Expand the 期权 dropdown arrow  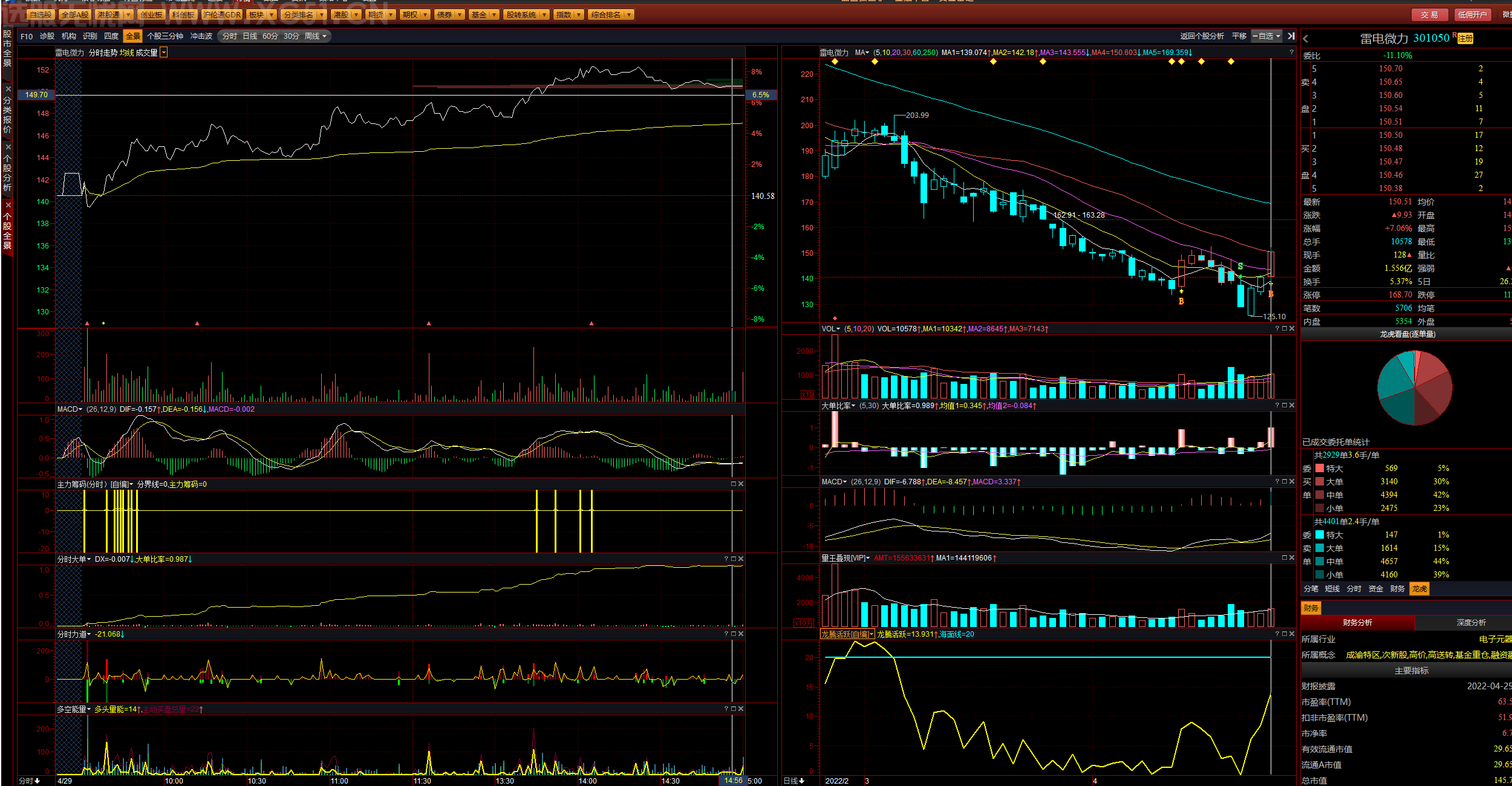point(426,15)
